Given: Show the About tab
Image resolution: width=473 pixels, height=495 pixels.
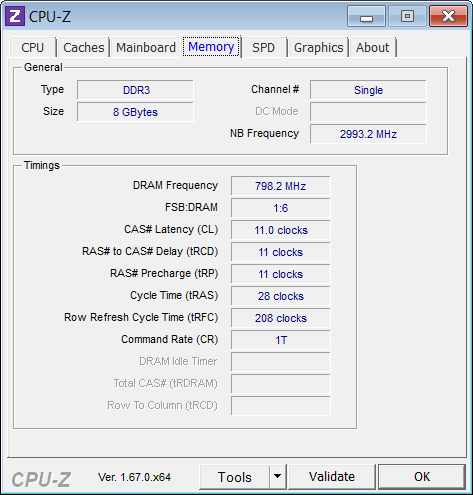Looking at the screenshot, I should coord(372,48).
